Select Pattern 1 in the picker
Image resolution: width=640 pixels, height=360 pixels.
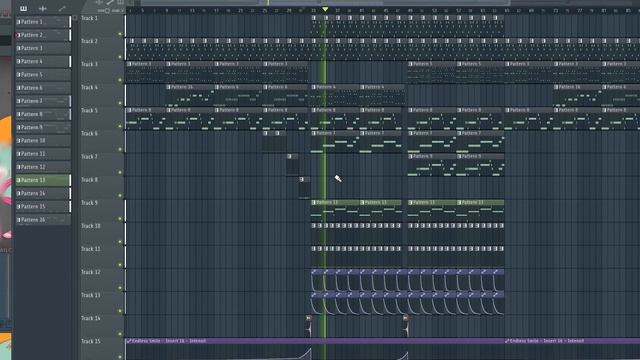point(43,22)
